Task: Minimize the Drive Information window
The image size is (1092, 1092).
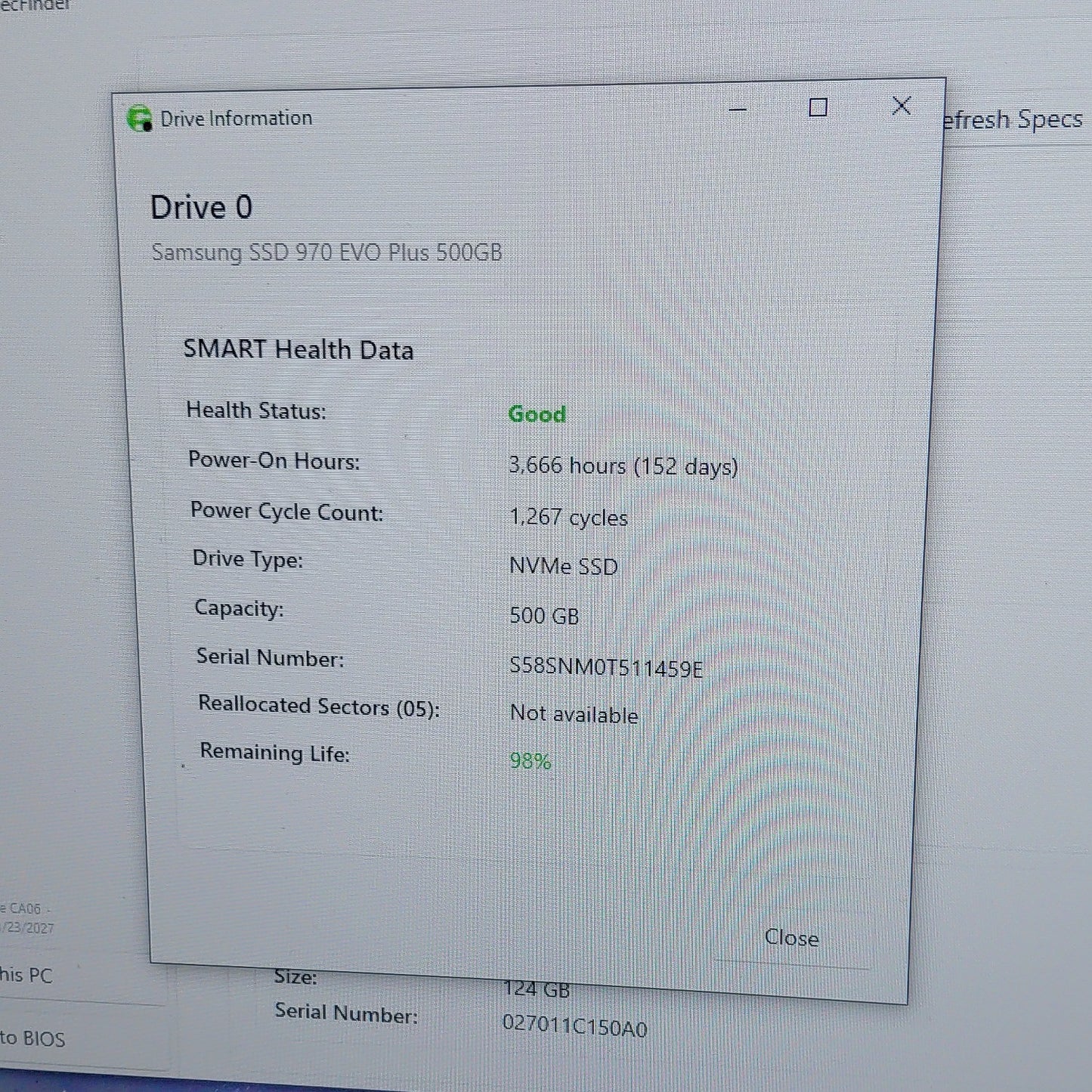Action: pos(738,109)
